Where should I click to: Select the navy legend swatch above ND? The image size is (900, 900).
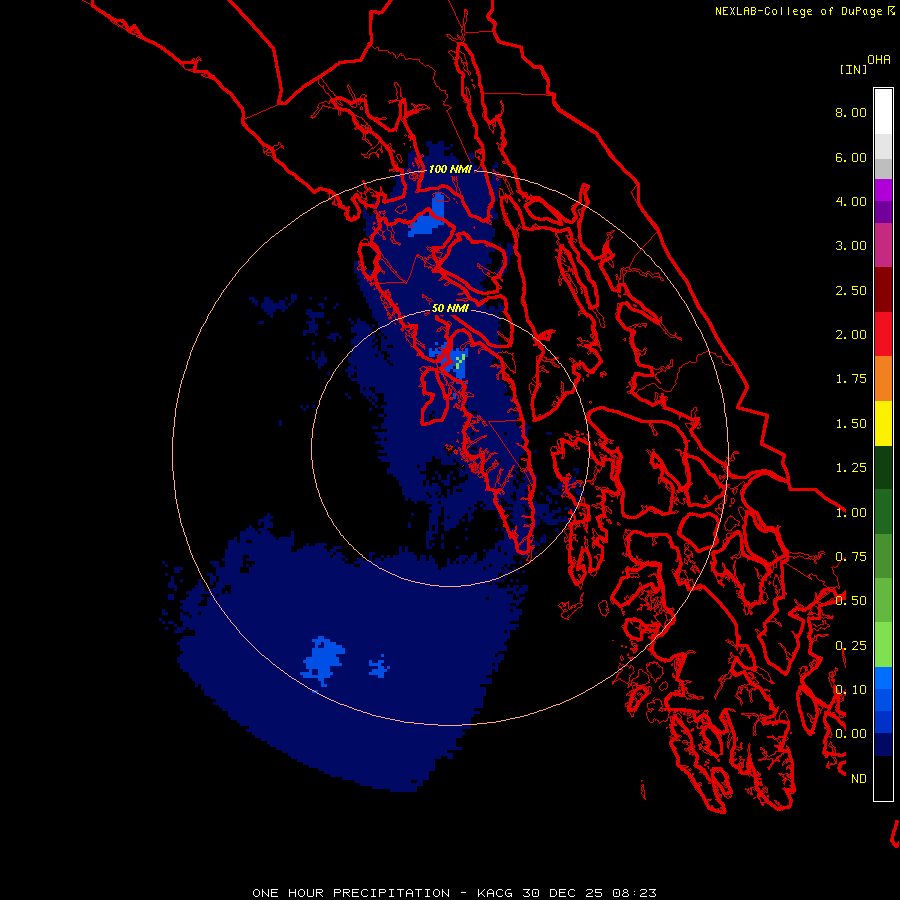pos(883,744)
